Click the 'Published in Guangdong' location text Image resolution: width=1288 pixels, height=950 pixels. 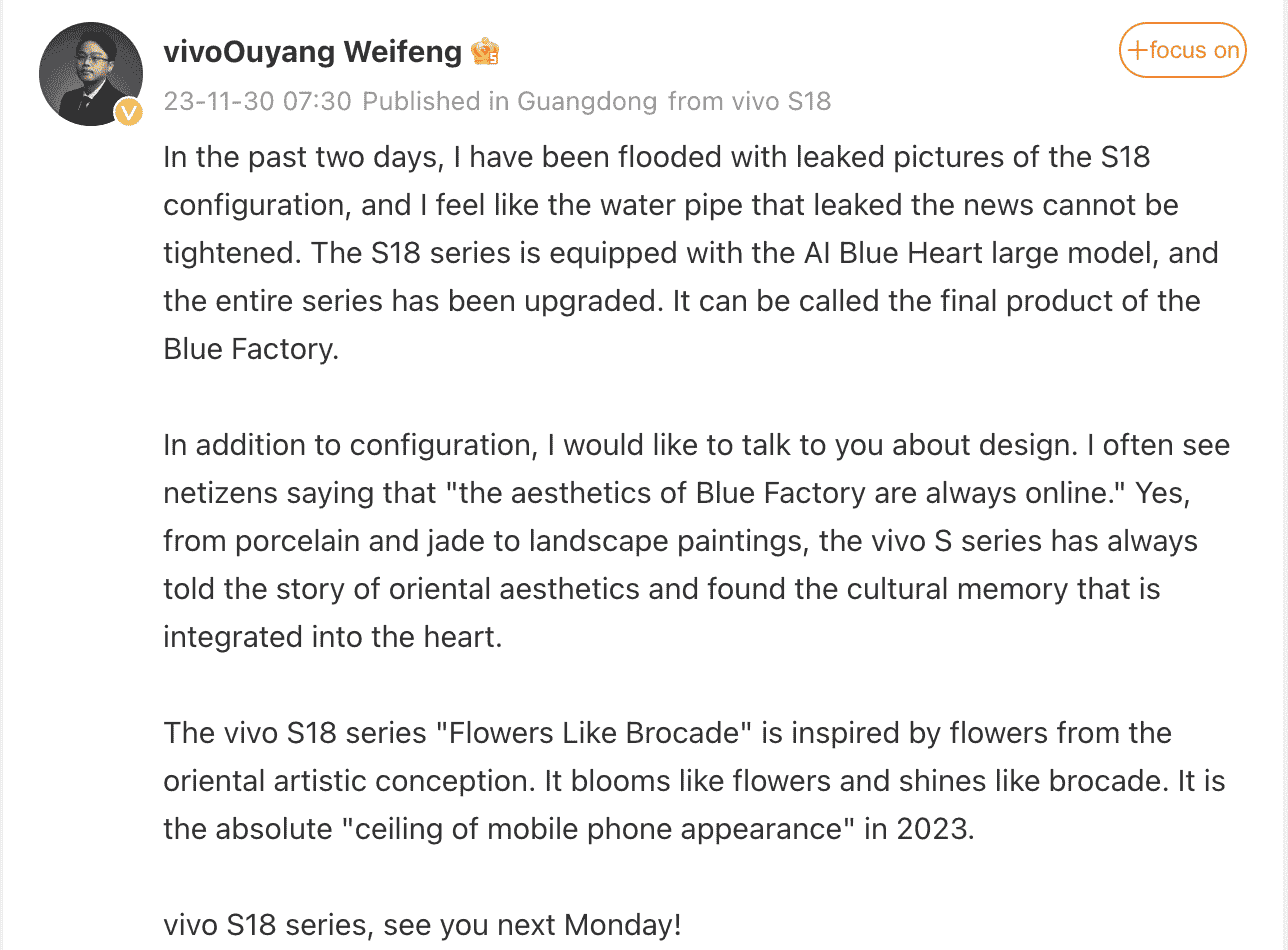point(510,101)
